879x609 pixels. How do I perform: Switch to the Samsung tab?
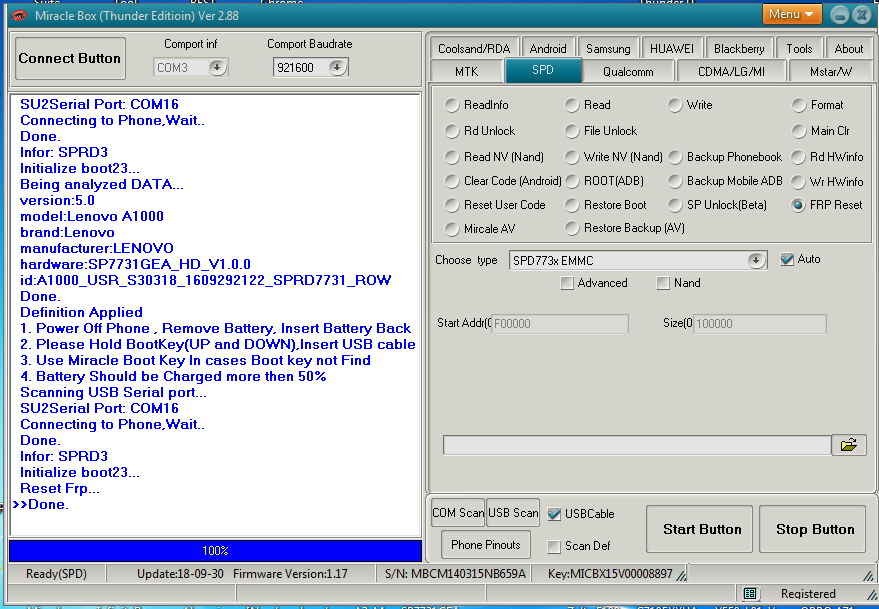point(608,48)
